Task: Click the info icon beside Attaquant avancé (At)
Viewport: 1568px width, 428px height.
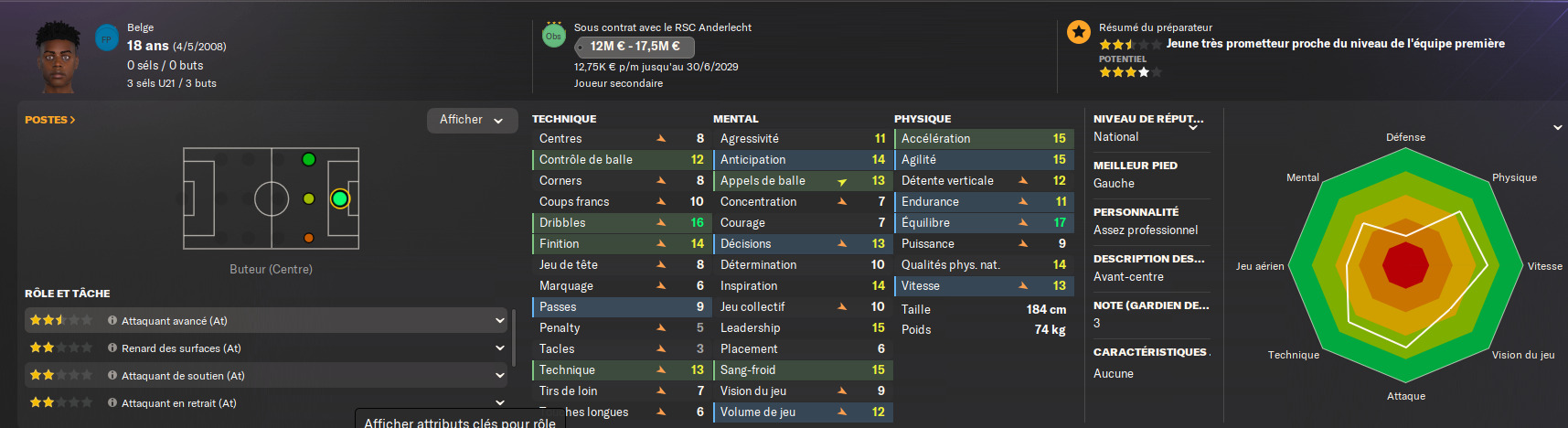Action: click(x=112, y=321)
